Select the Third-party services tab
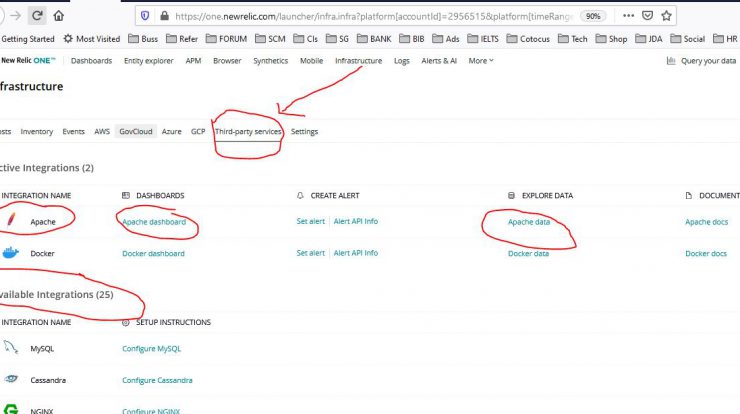Image resolution: width=740 pixels, height=414 pixels. coord(248,131)
